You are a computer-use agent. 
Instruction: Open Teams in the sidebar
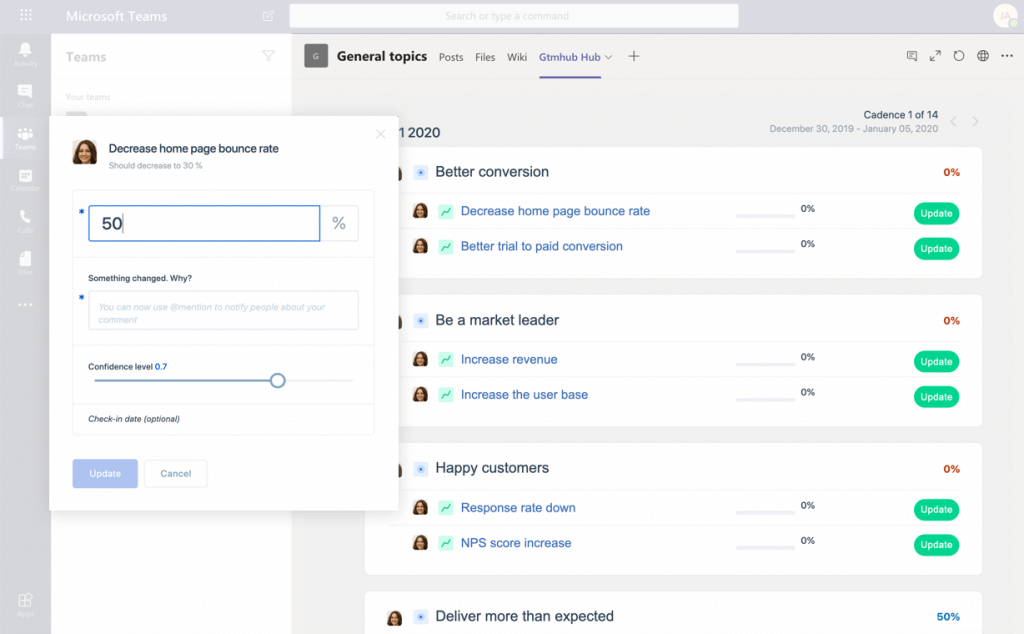(25, 138)
